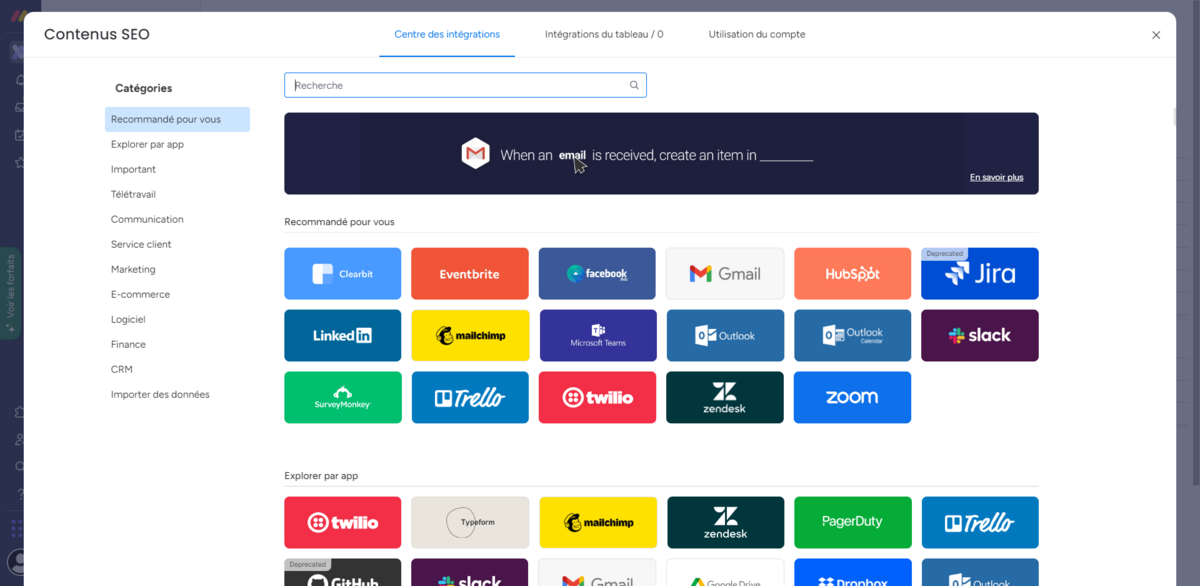
Task: Open the Gmail tile under Recommandé pour vous
Action: click(x=725, y=274)
